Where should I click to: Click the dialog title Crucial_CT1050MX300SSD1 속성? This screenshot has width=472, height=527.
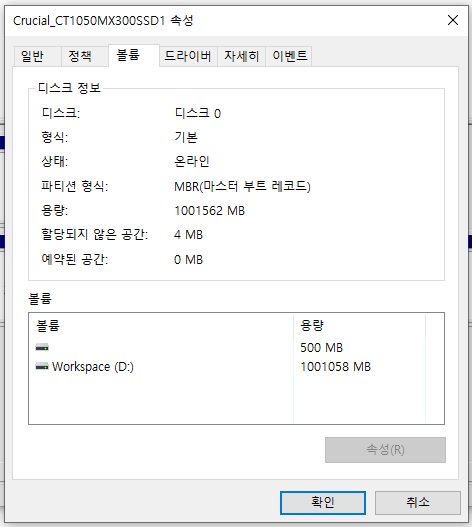coord(103,21)
